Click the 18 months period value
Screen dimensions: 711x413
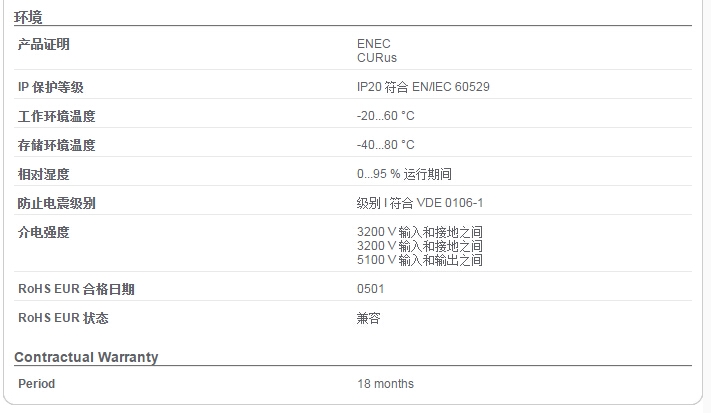point(385,384)
